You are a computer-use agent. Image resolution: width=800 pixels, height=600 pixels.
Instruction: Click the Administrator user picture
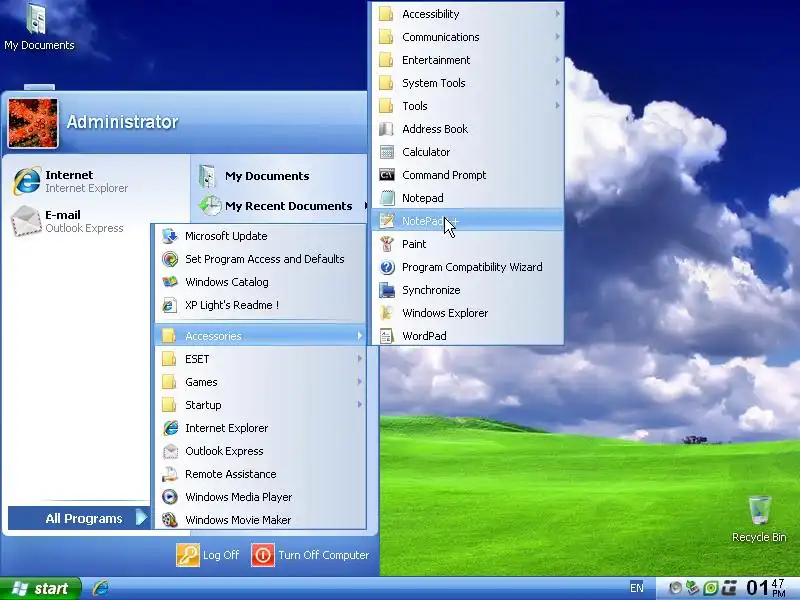tap(33, 123)
